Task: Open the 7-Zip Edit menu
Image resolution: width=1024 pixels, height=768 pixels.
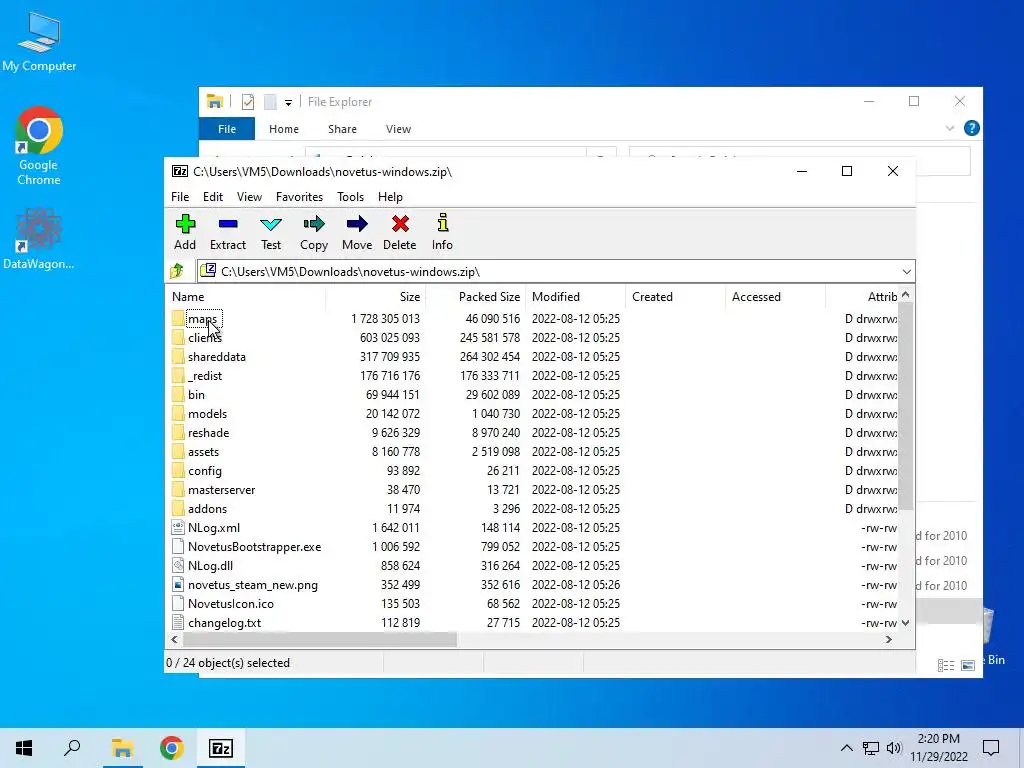Action: click(213, 197)
